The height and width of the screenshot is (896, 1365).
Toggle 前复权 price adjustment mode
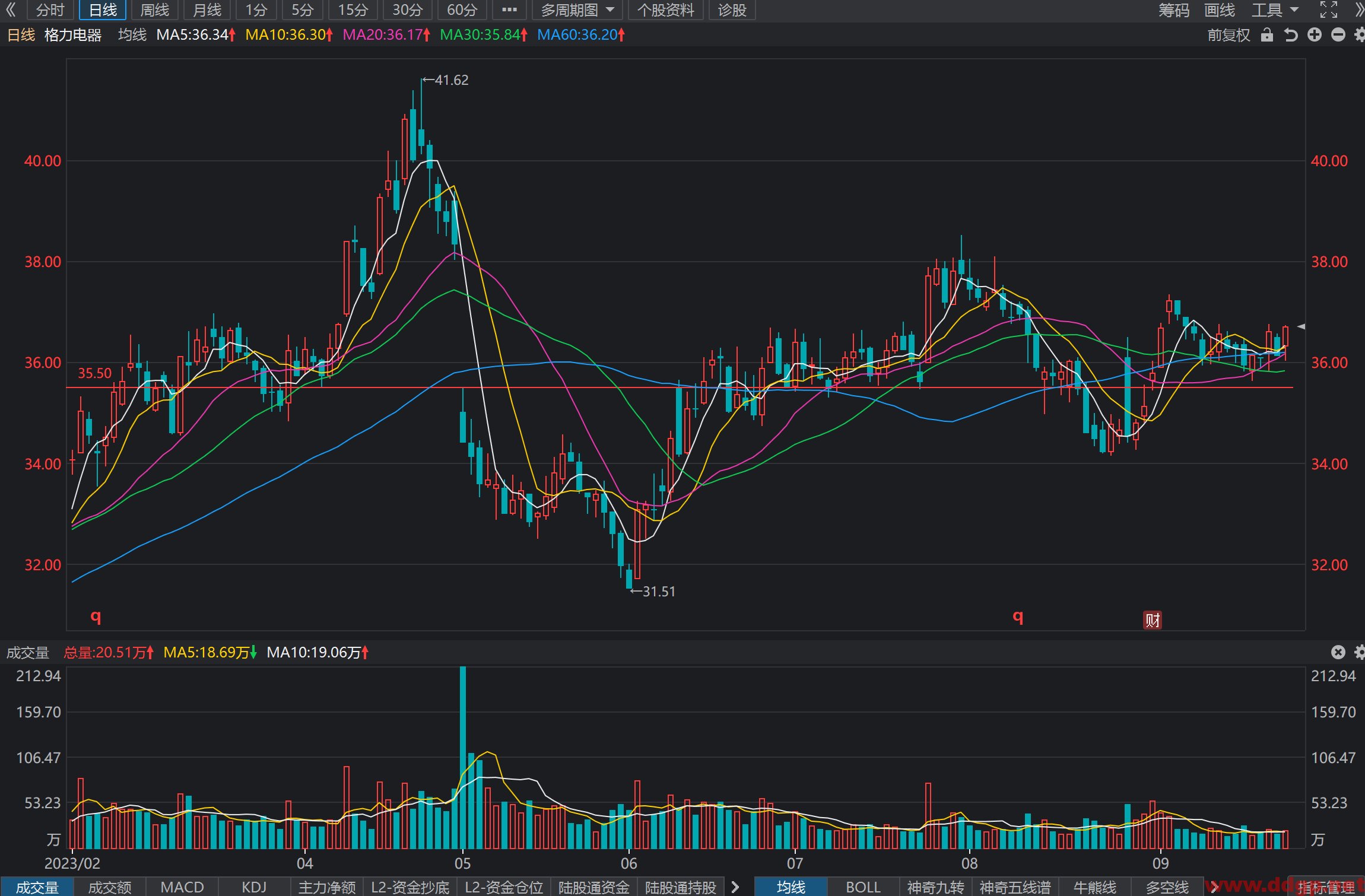point(1228,35)
